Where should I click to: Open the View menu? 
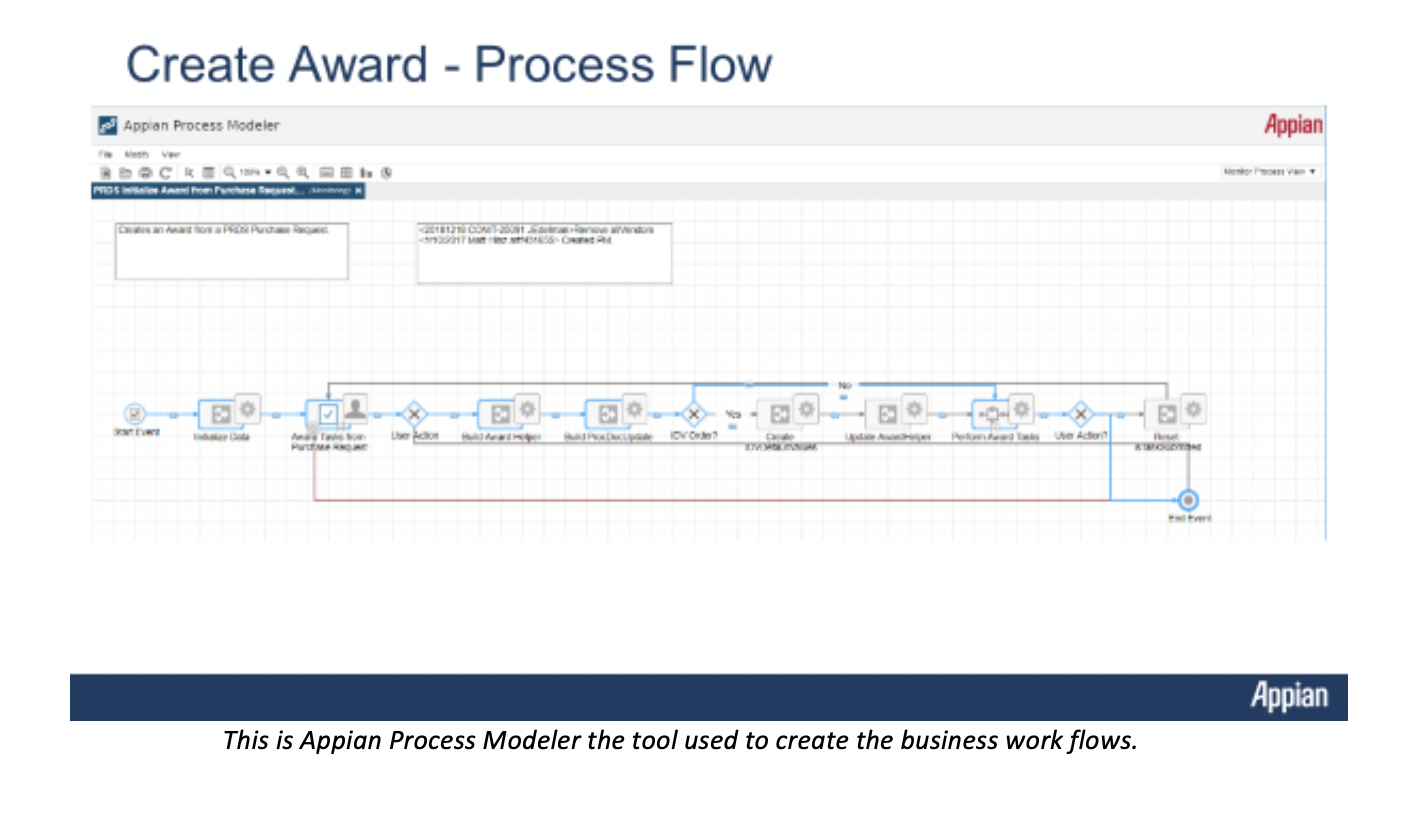171,154
